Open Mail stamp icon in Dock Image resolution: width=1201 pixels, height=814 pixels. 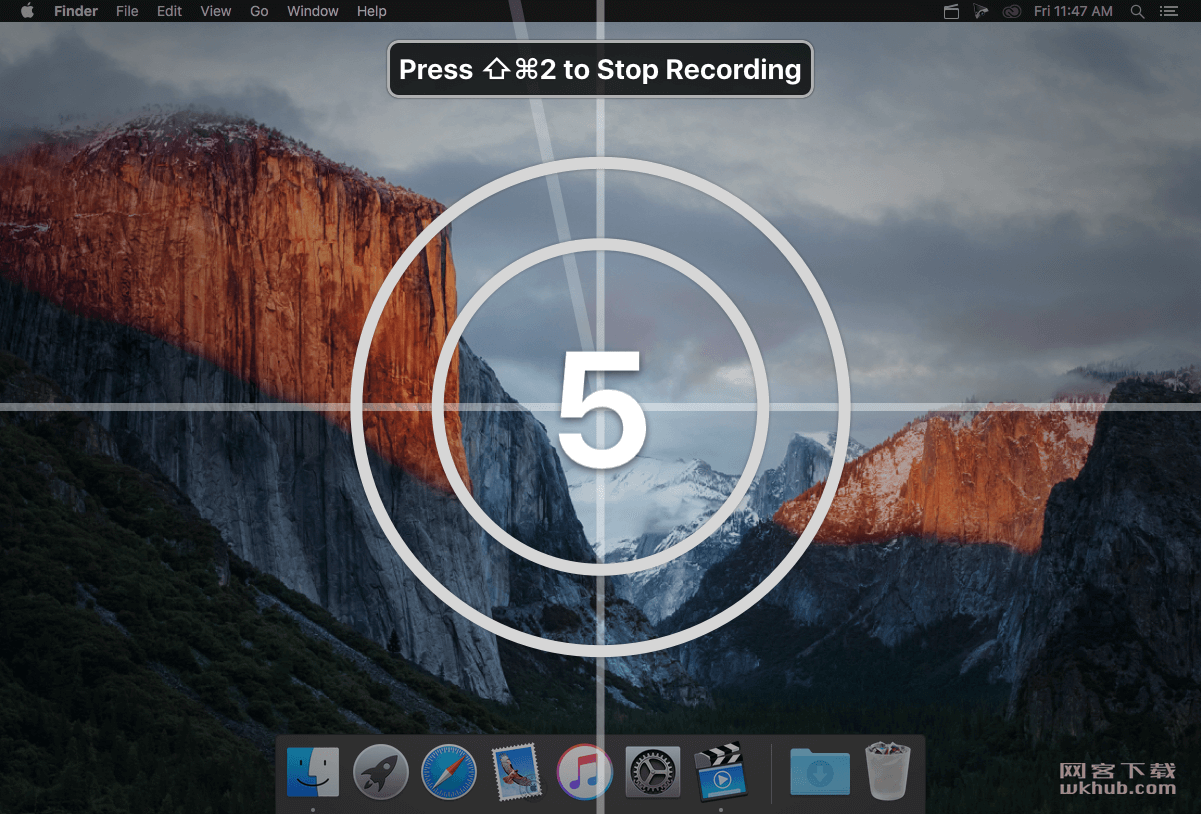pyautogui.click(x=517, y=771)
